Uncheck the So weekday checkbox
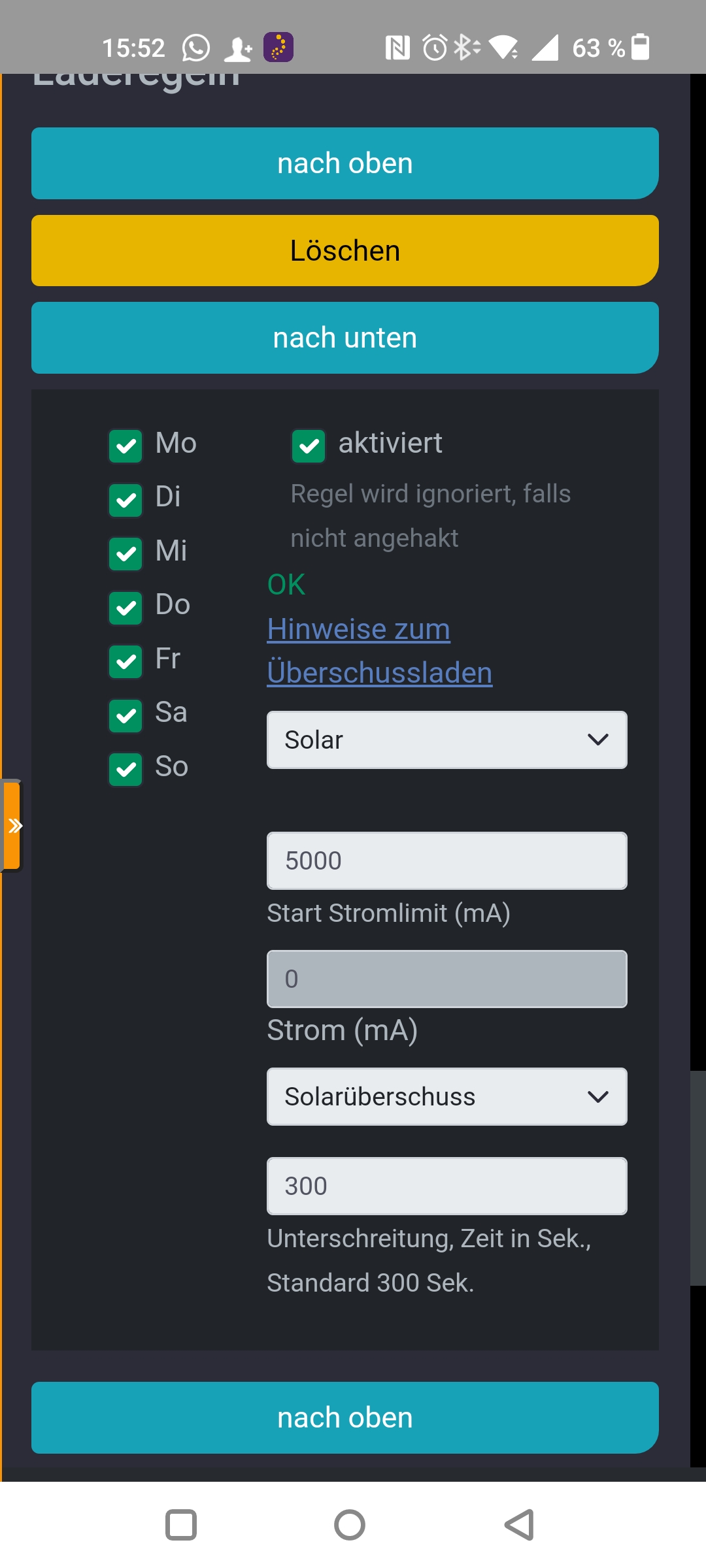Screen dimensions: 706x1568 tap(126, 770)
